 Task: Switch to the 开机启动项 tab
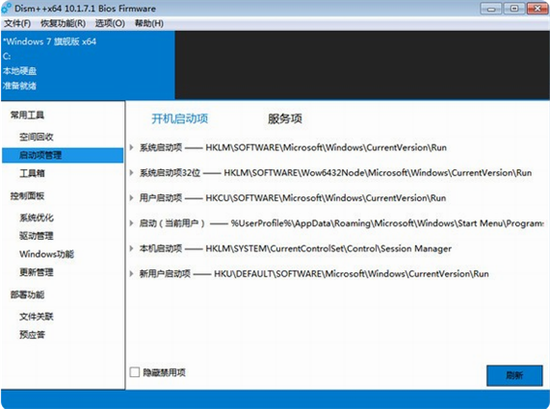pyautogui.click(x=180, y=119)
